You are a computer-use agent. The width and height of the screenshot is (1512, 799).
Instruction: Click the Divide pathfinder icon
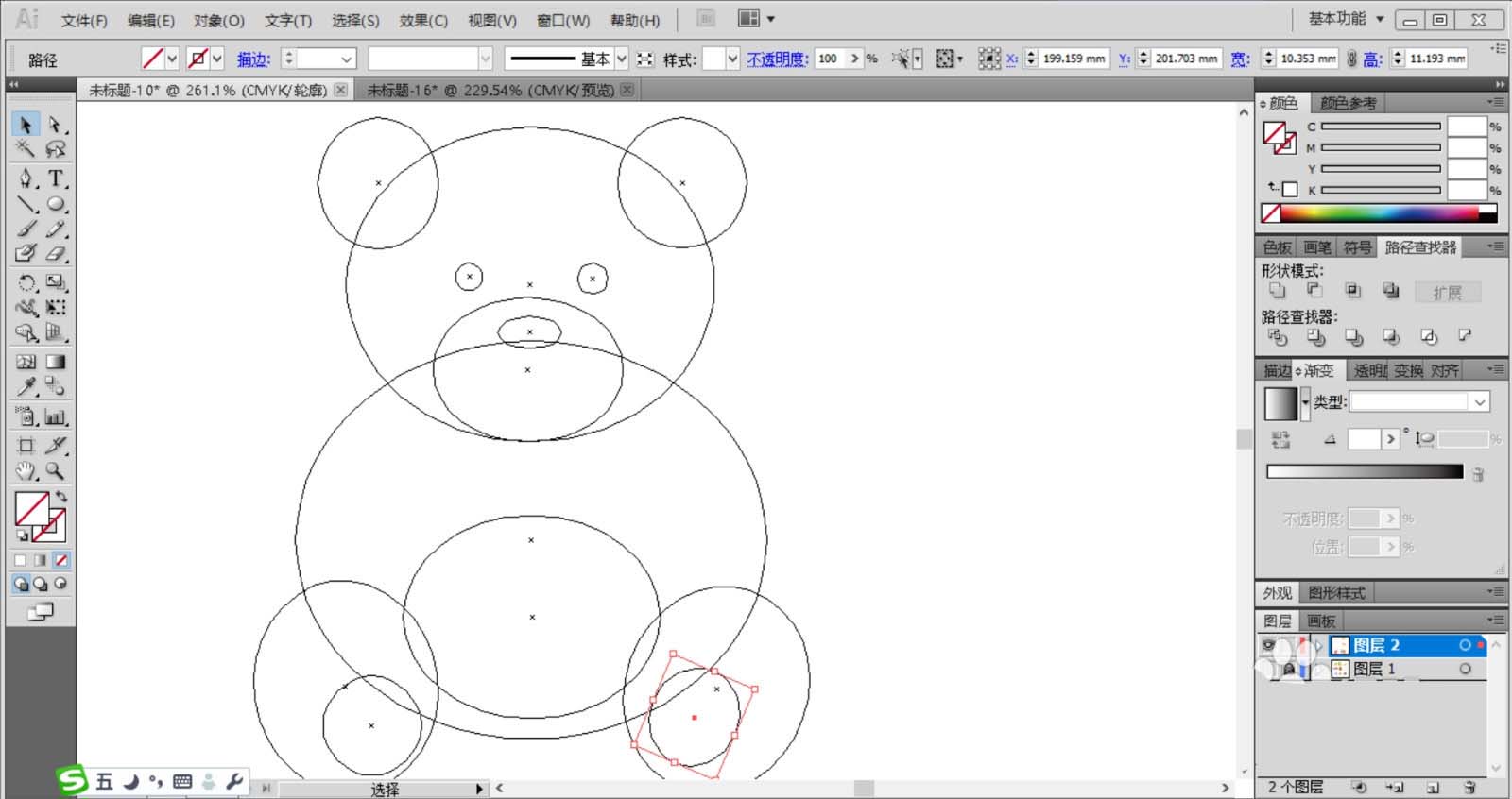[x=1278, y=336]
